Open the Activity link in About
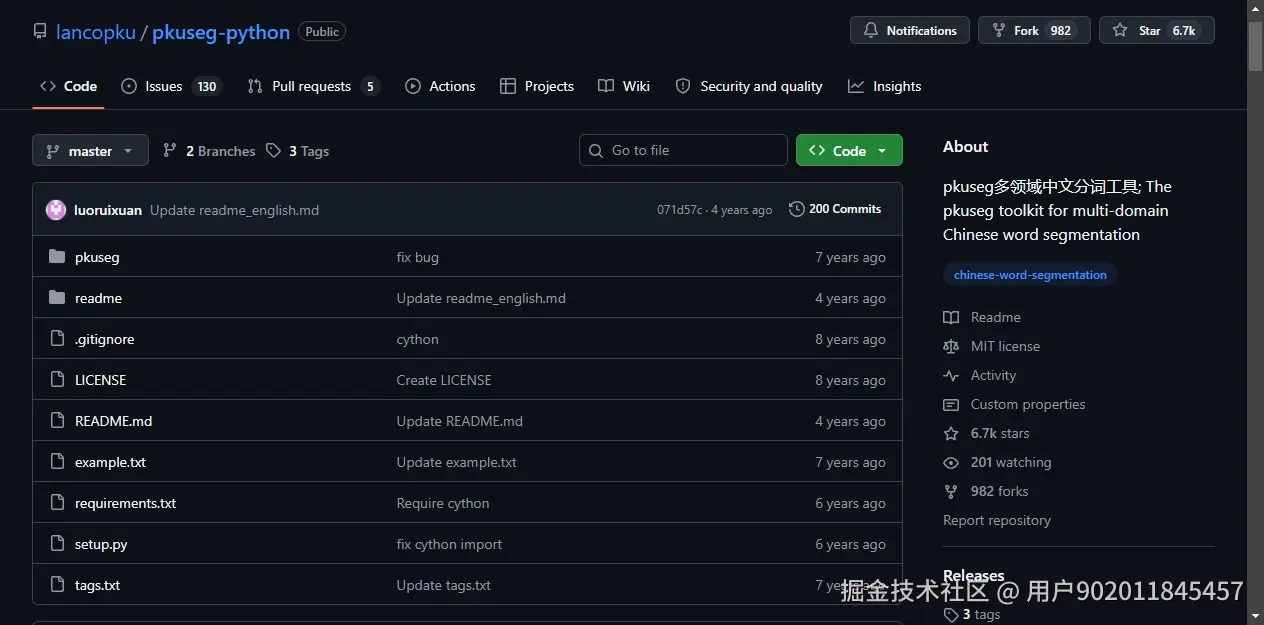 coord(980,375)
